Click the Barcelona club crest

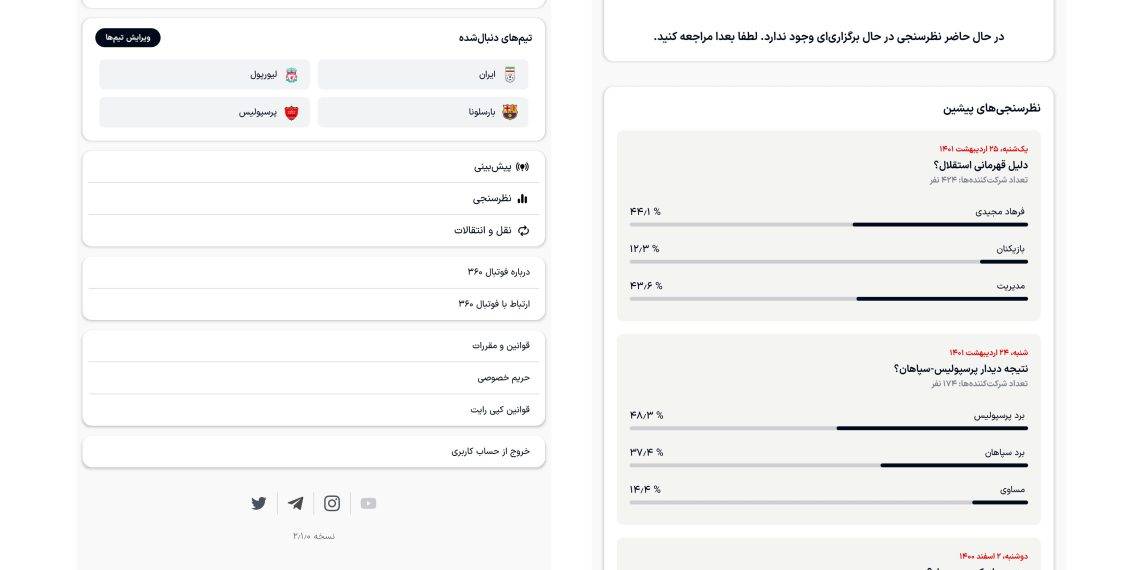pyautogui.click(x=510, y=112)
